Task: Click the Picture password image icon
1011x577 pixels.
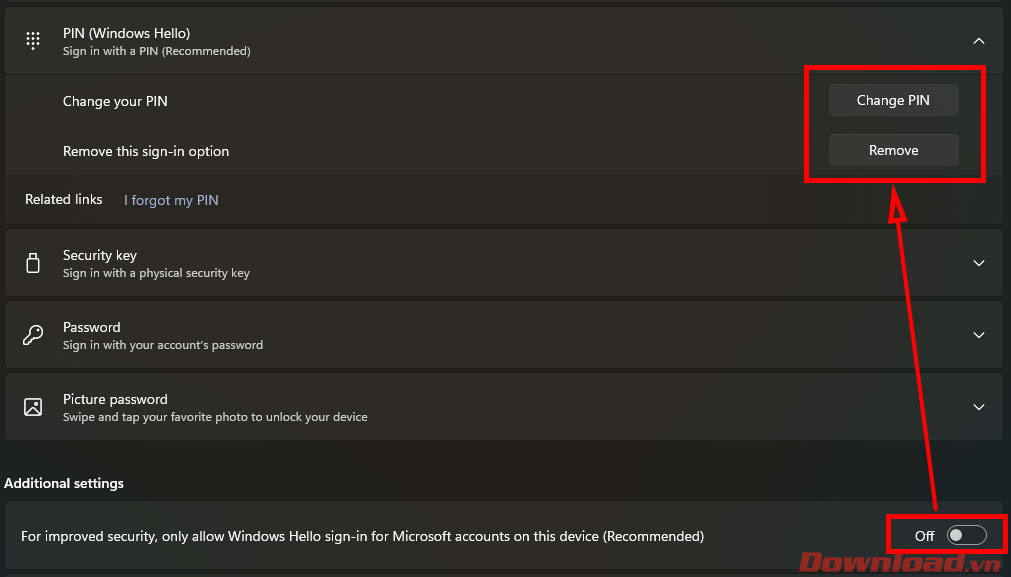Action: pos(33,407)
